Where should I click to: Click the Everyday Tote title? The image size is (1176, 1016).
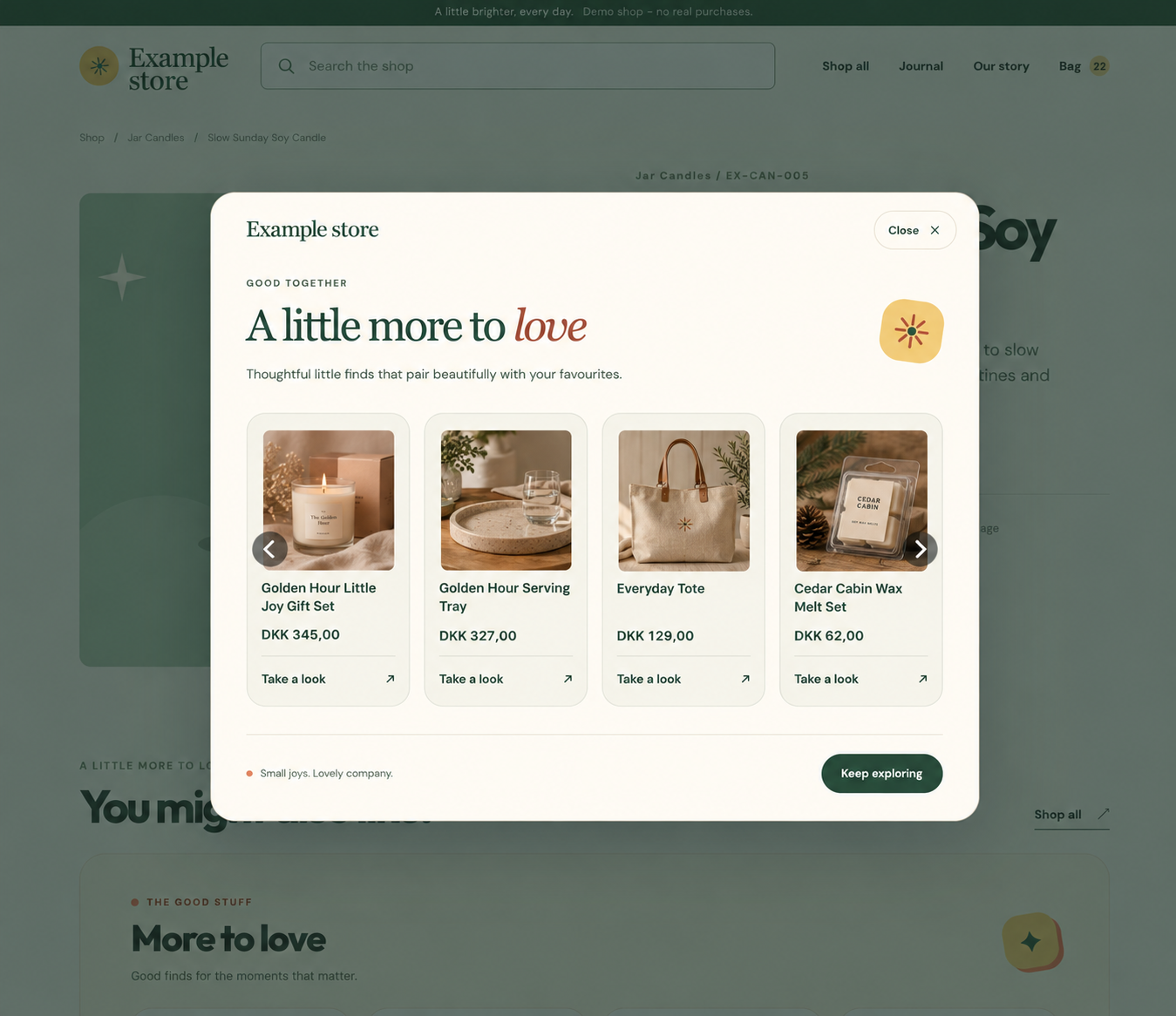[661, 589]
